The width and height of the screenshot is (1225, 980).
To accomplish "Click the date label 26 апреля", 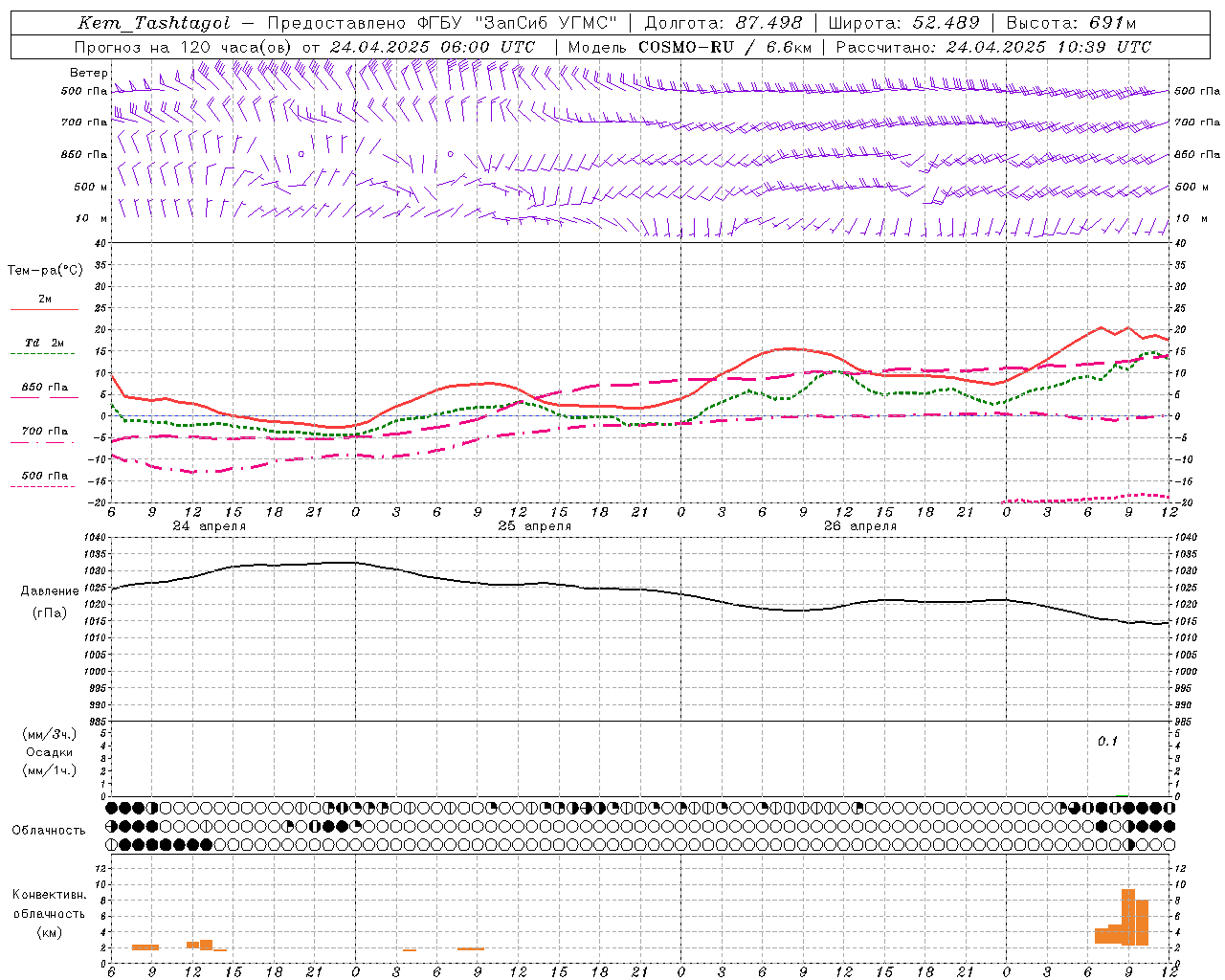I will (x=859, y=526).
